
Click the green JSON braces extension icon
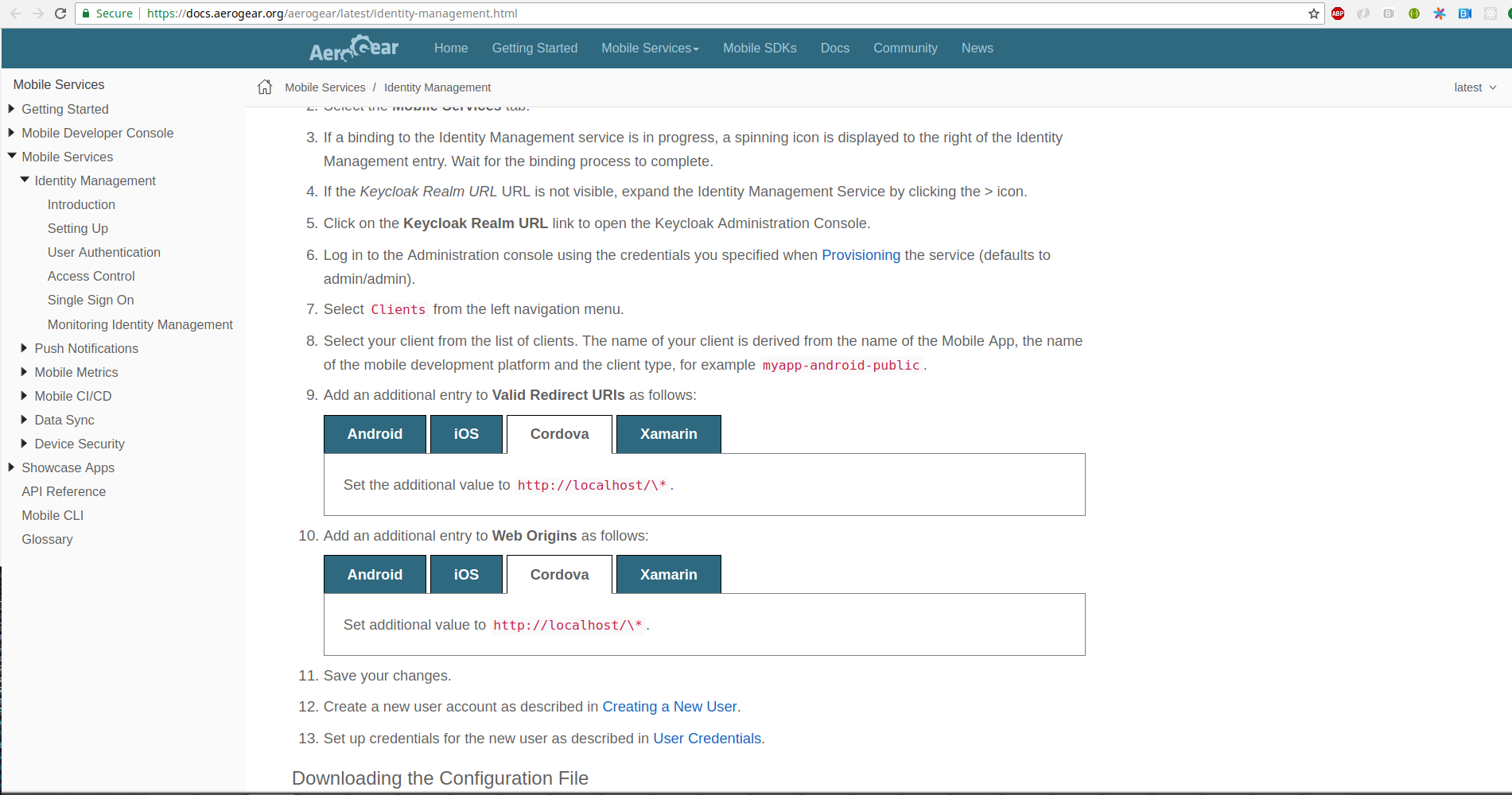(x=1414, y=14)
